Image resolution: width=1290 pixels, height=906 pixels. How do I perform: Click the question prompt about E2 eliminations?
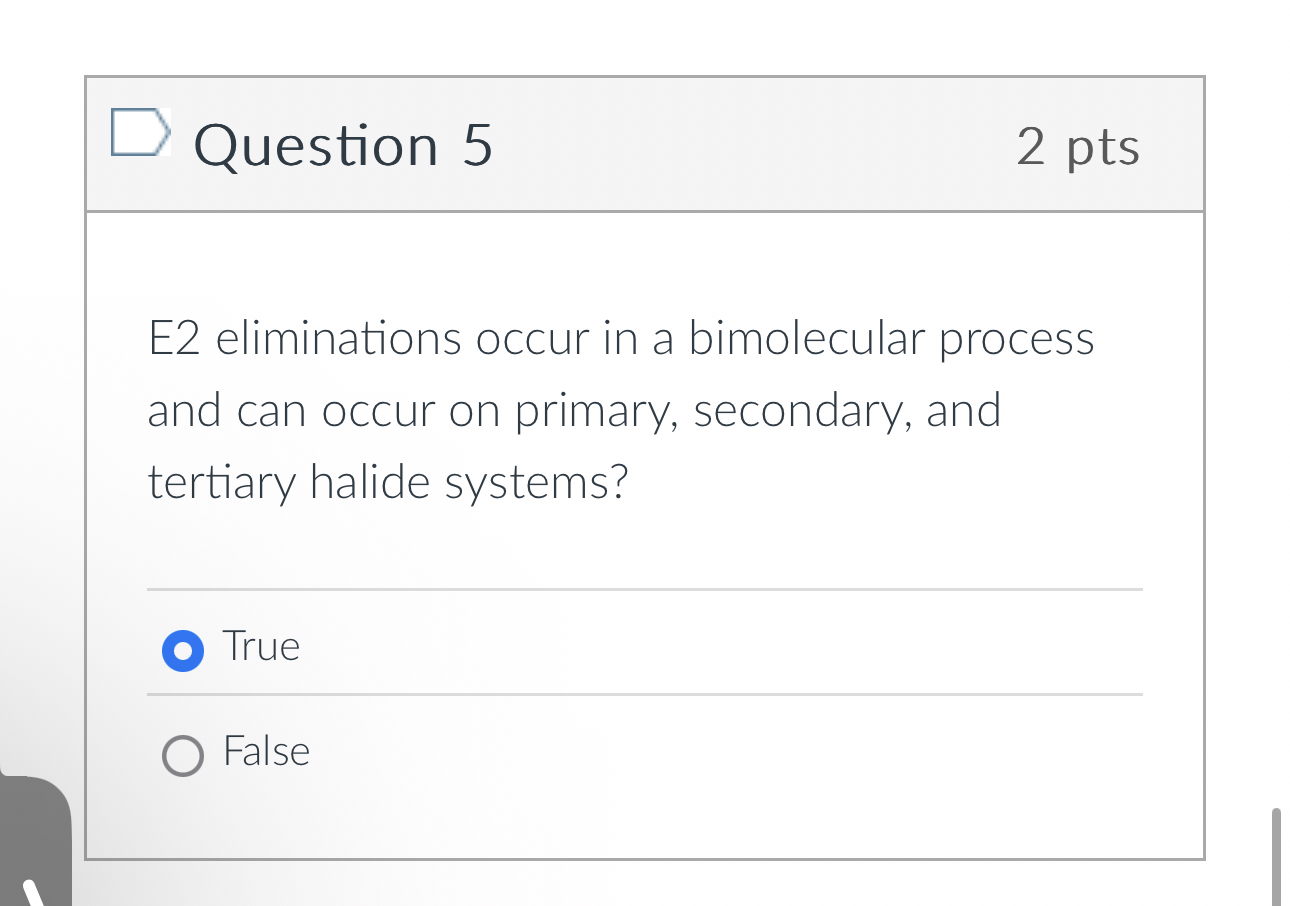[x=620, y=410]
